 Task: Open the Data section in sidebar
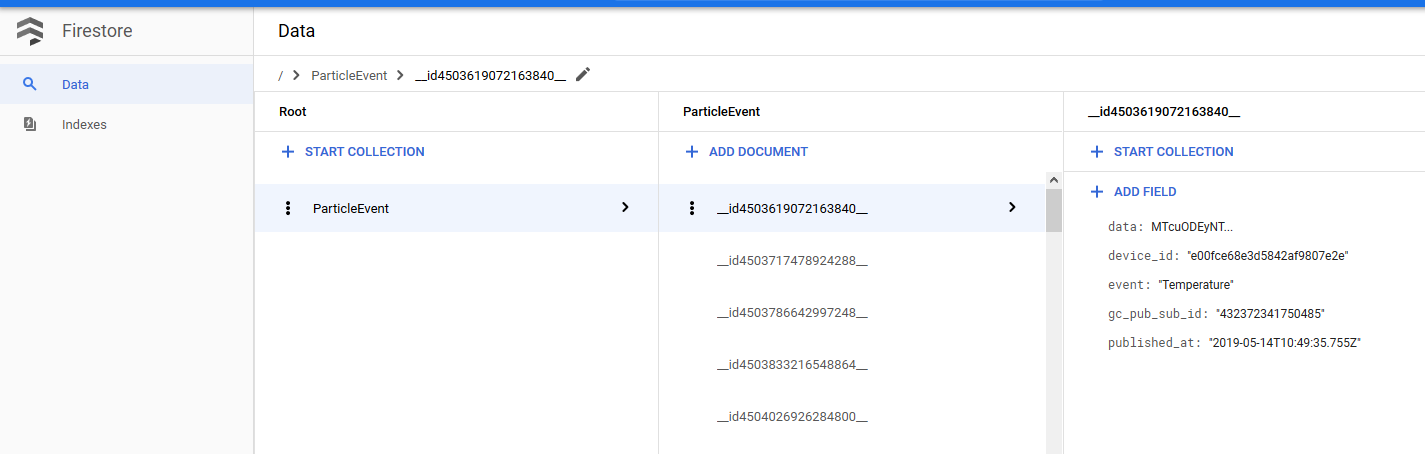[126, 84]
